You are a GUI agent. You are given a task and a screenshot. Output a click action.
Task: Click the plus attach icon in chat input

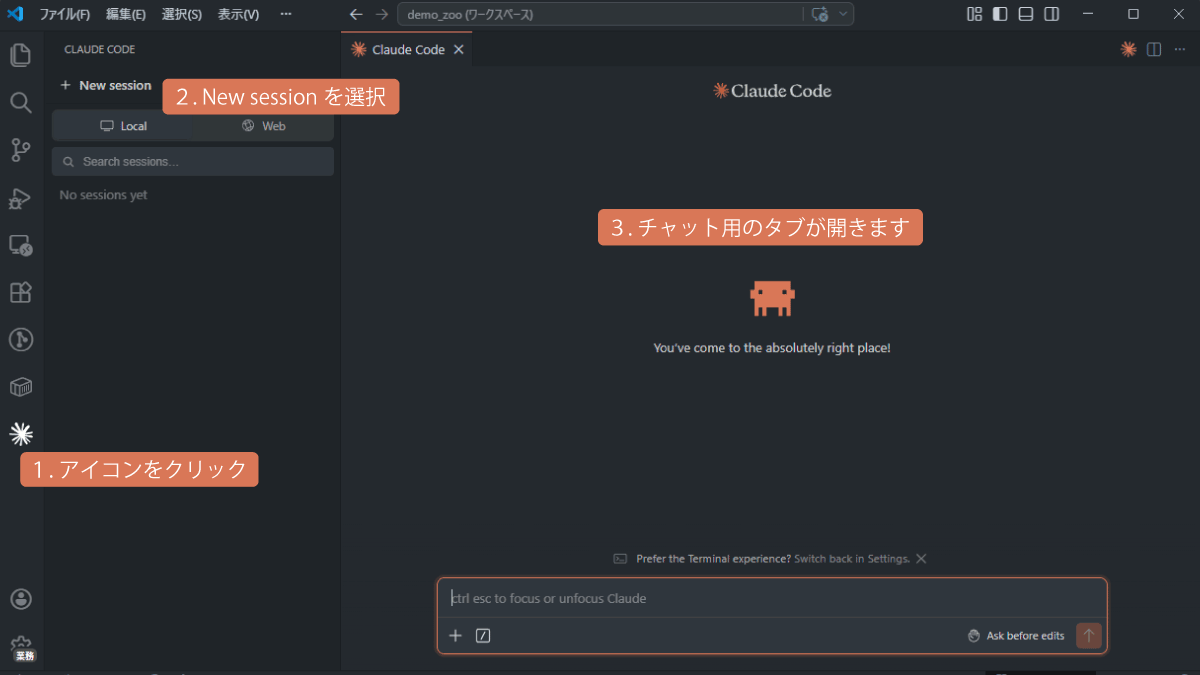(455, 636)
